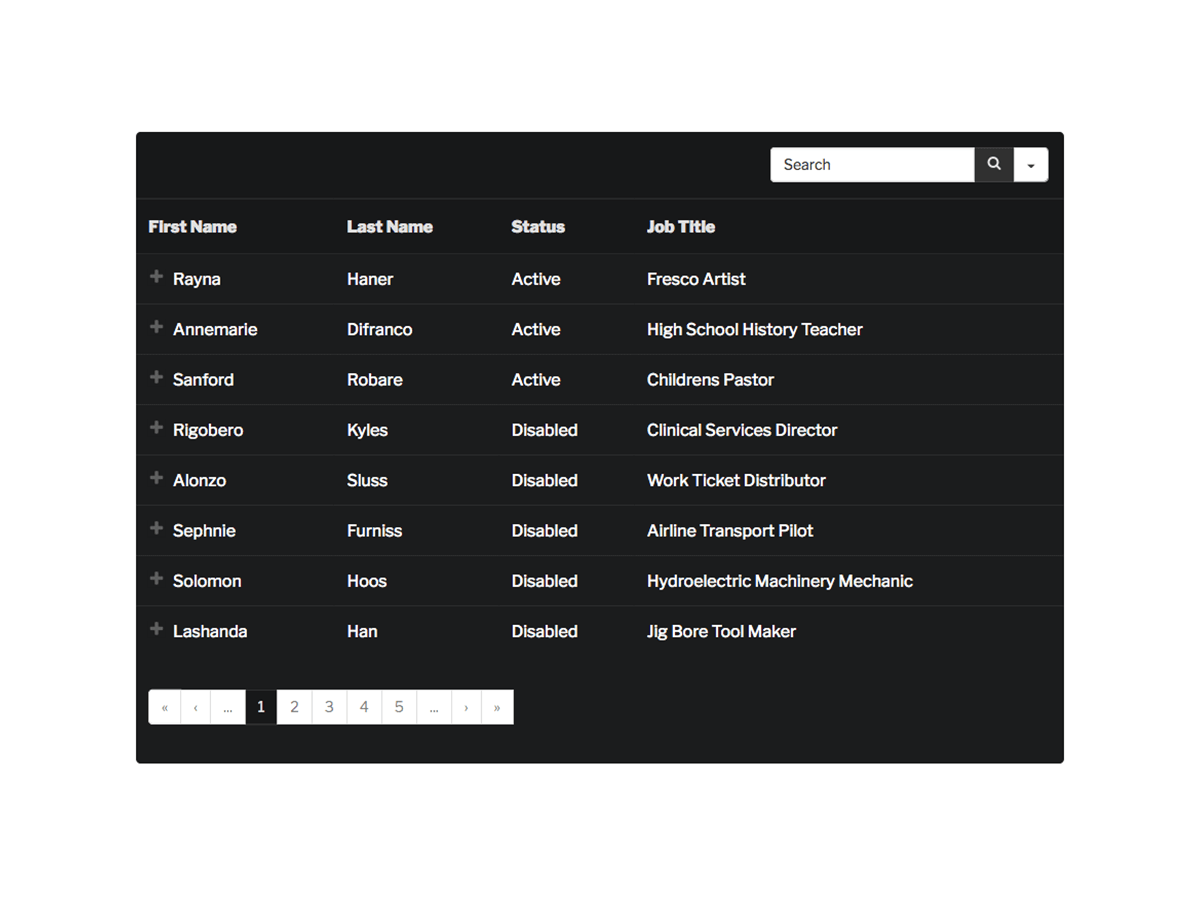Jump to page 5 of results
This screenshot has width=1200, height=900.
[399, 707]
